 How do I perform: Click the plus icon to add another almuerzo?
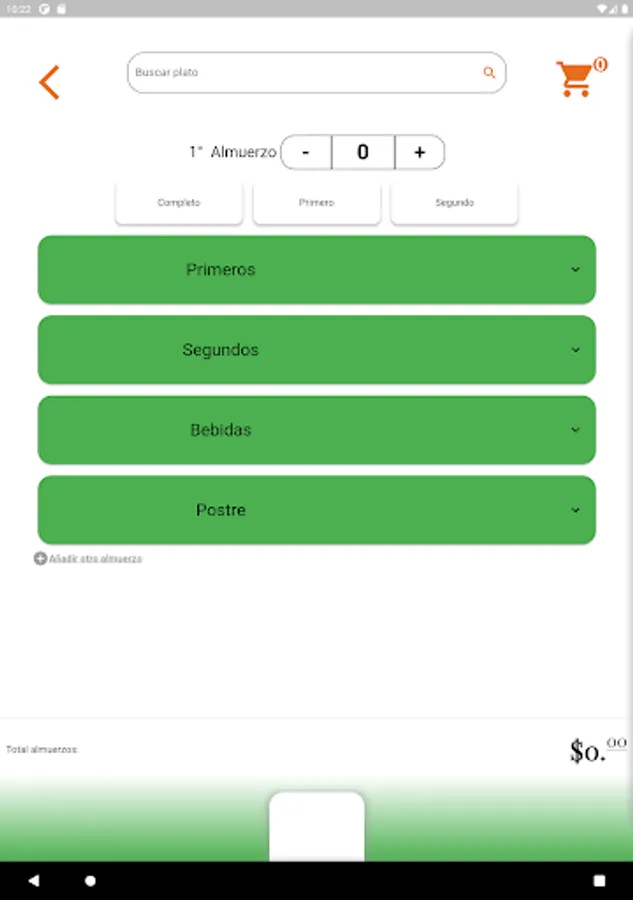click(40, 559)
